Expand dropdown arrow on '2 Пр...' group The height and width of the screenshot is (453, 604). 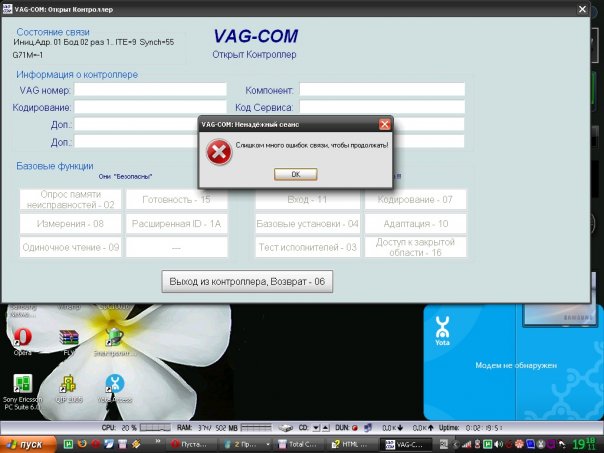tap(268, 444)
